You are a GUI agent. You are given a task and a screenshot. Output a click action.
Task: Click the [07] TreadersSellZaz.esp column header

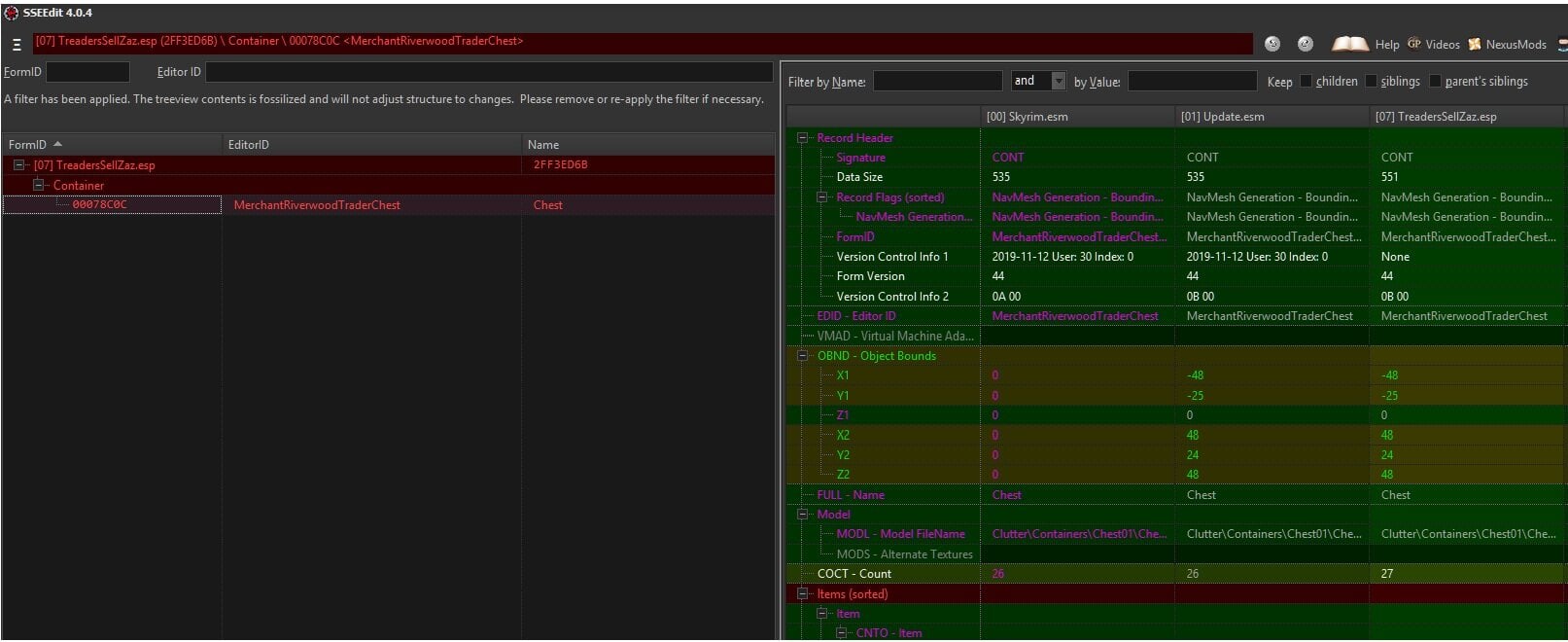1467,117
